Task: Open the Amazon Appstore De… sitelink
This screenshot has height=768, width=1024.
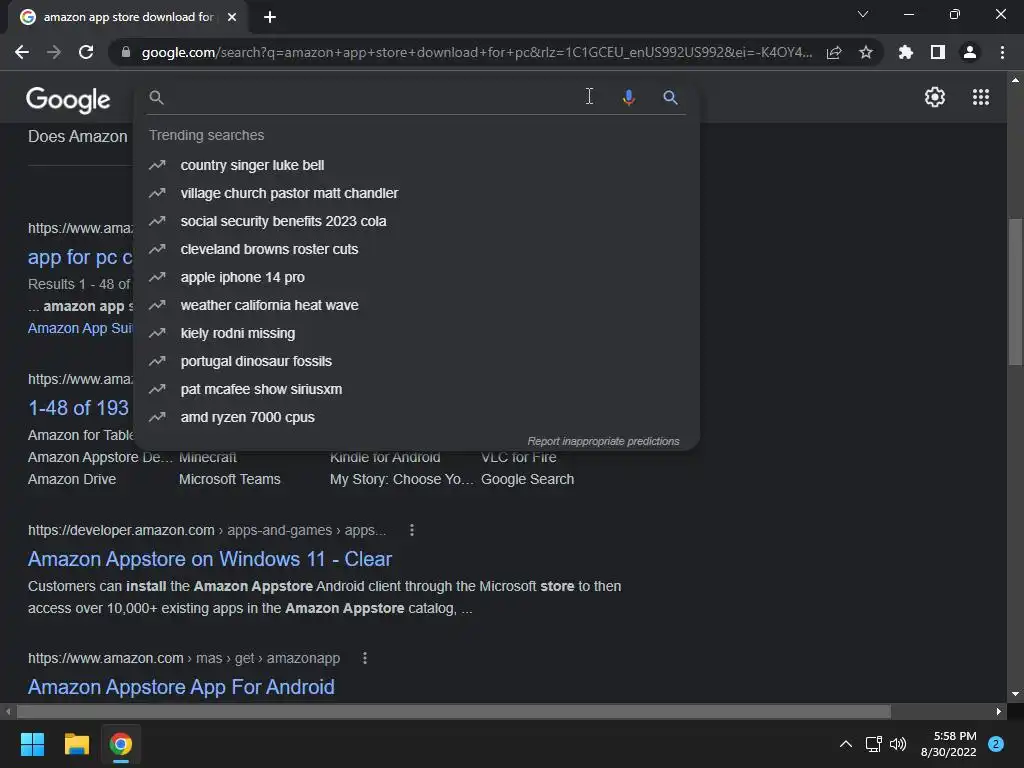Action: [100, 457]
